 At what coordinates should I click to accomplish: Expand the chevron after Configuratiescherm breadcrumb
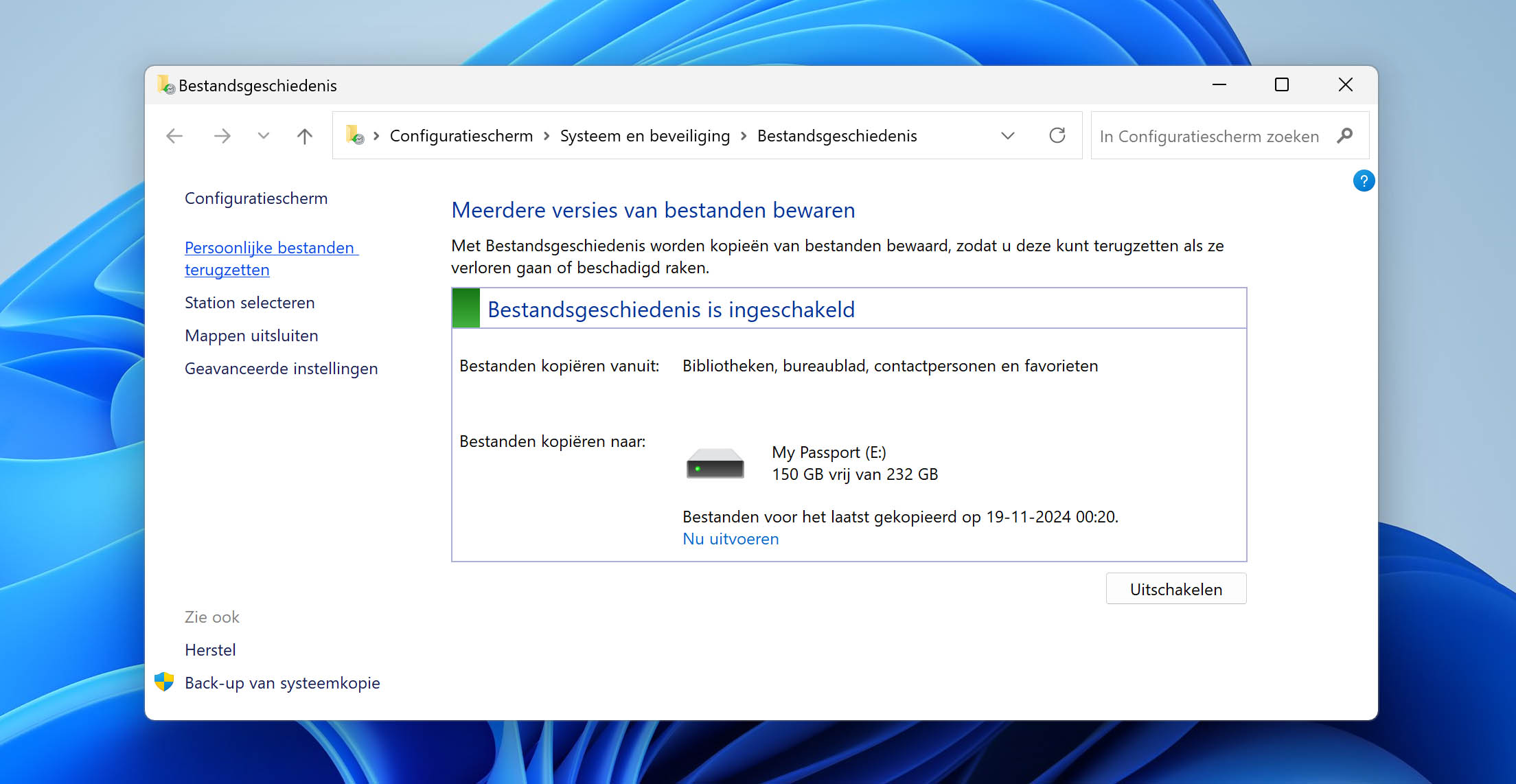(547, 136)
